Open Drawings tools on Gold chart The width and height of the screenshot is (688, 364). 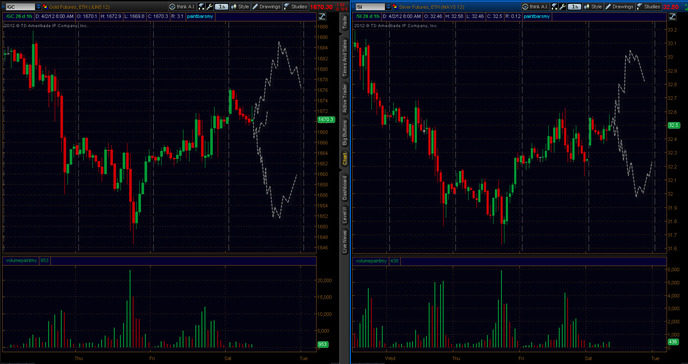pos(267,7)
